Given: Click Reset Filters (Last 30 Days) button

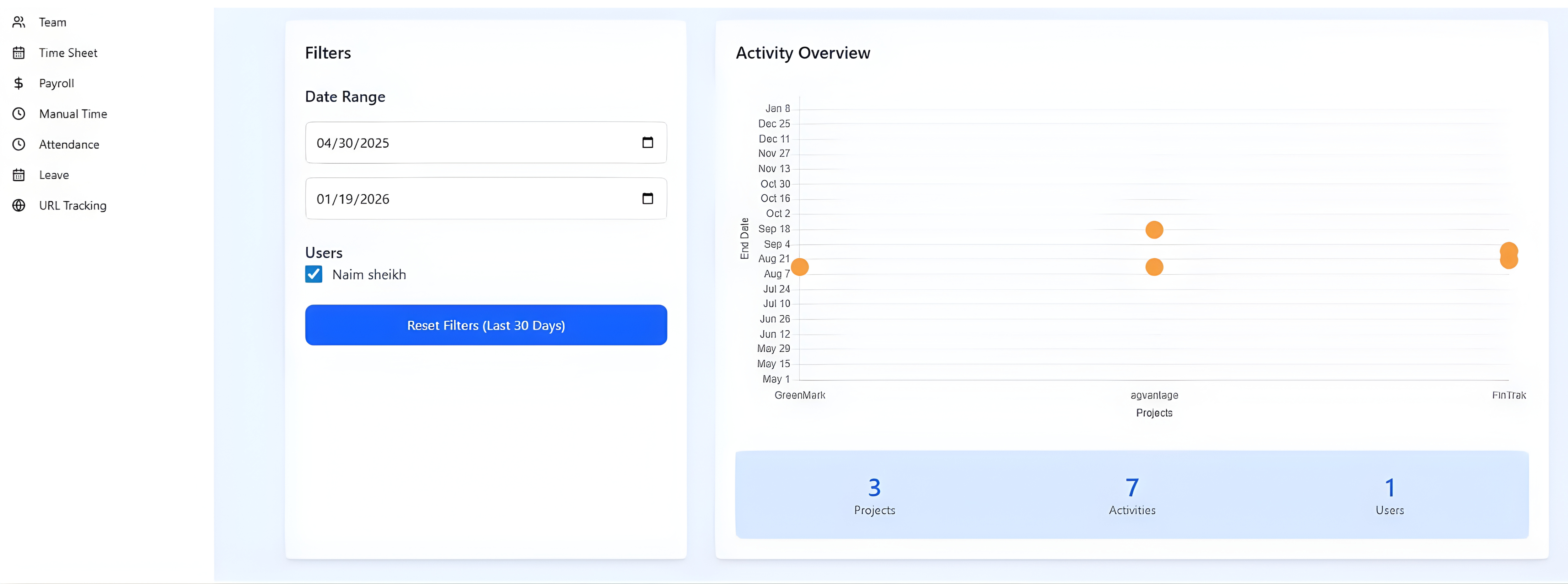Looking at the screenshot, I should 485,325.
